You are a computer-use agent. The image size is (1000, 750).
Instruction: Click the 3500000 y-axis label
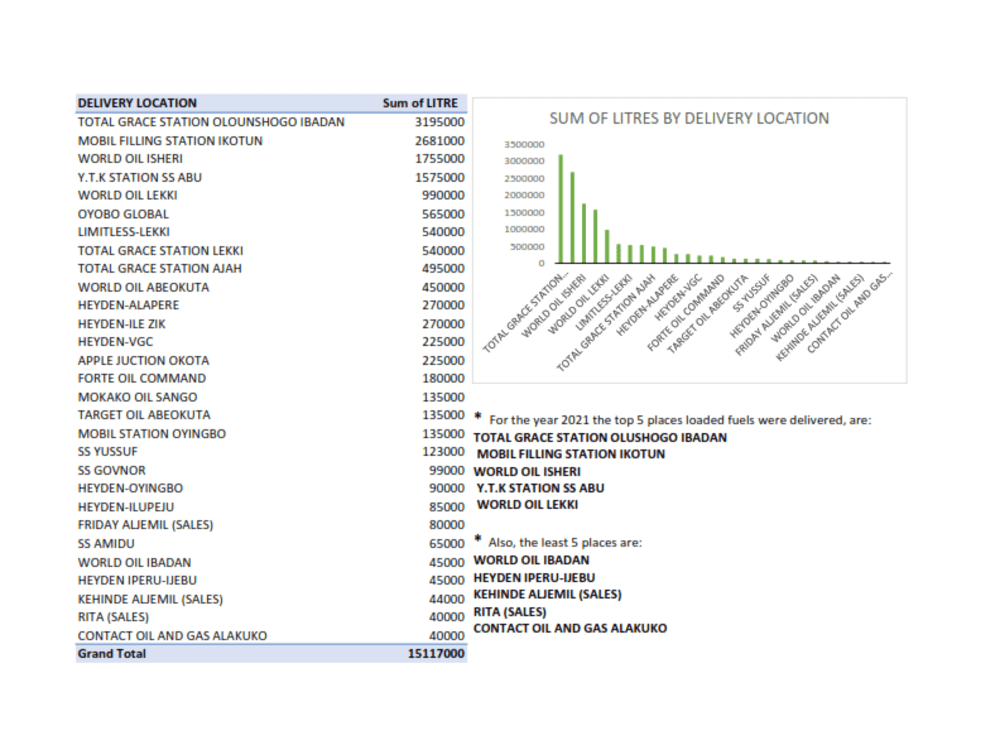[524, 144]
